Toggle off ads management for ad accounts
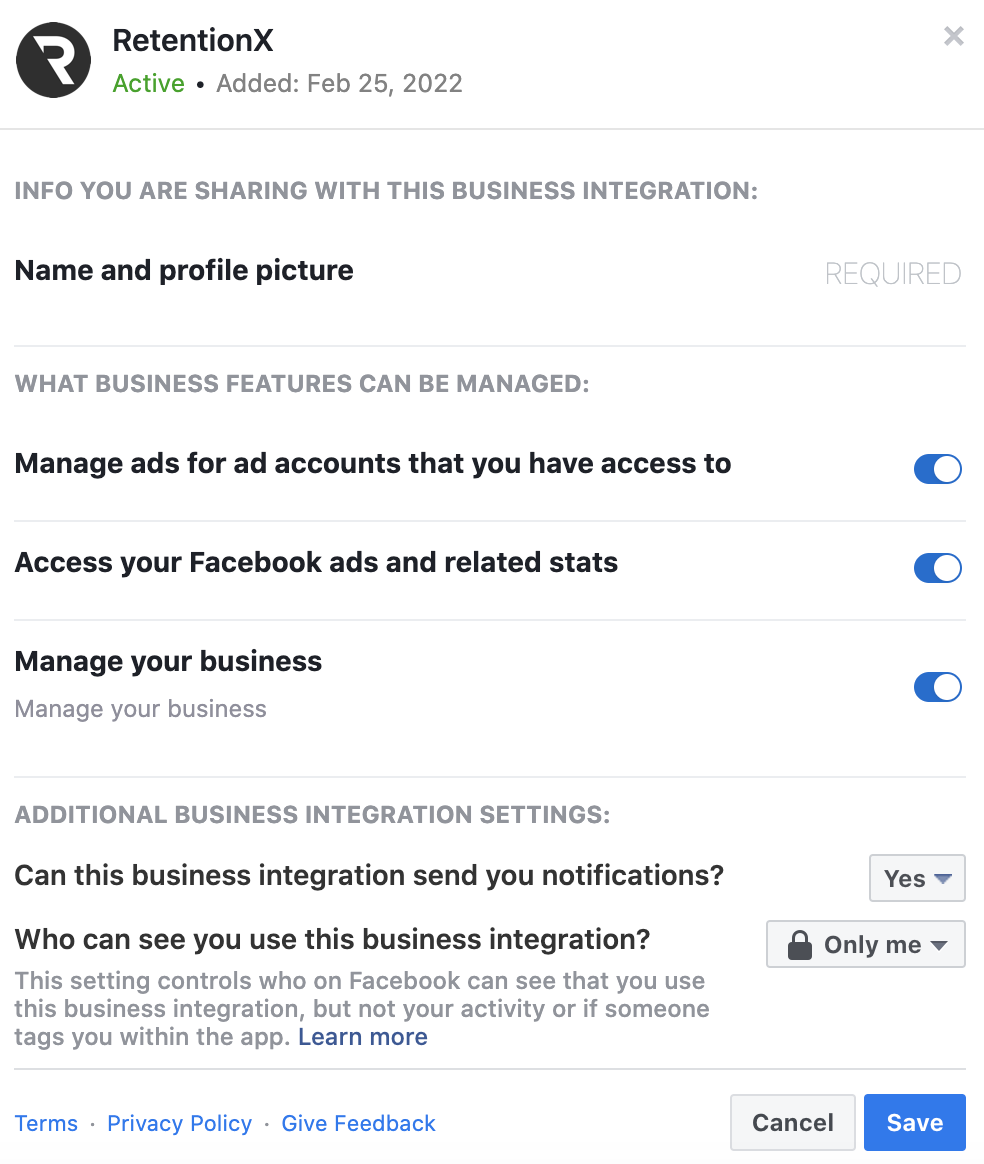 click(x=937, y=468)
